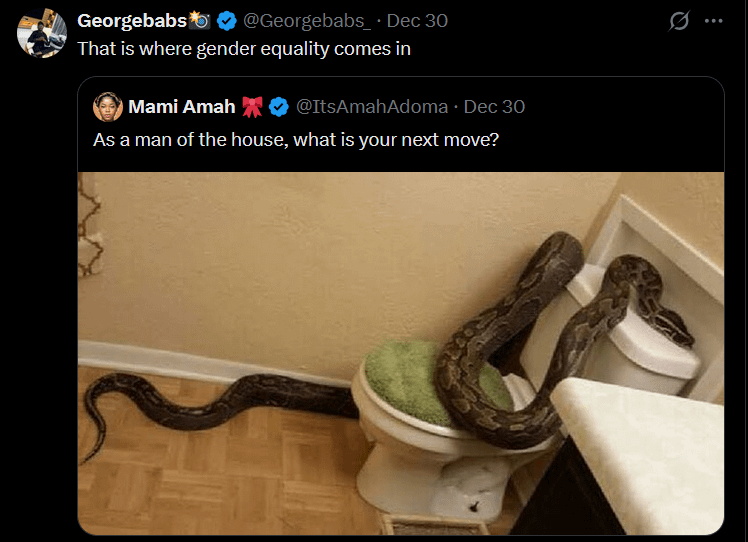Open the Georgebabs display name link

pyautogui.click(x=131, y=21)
